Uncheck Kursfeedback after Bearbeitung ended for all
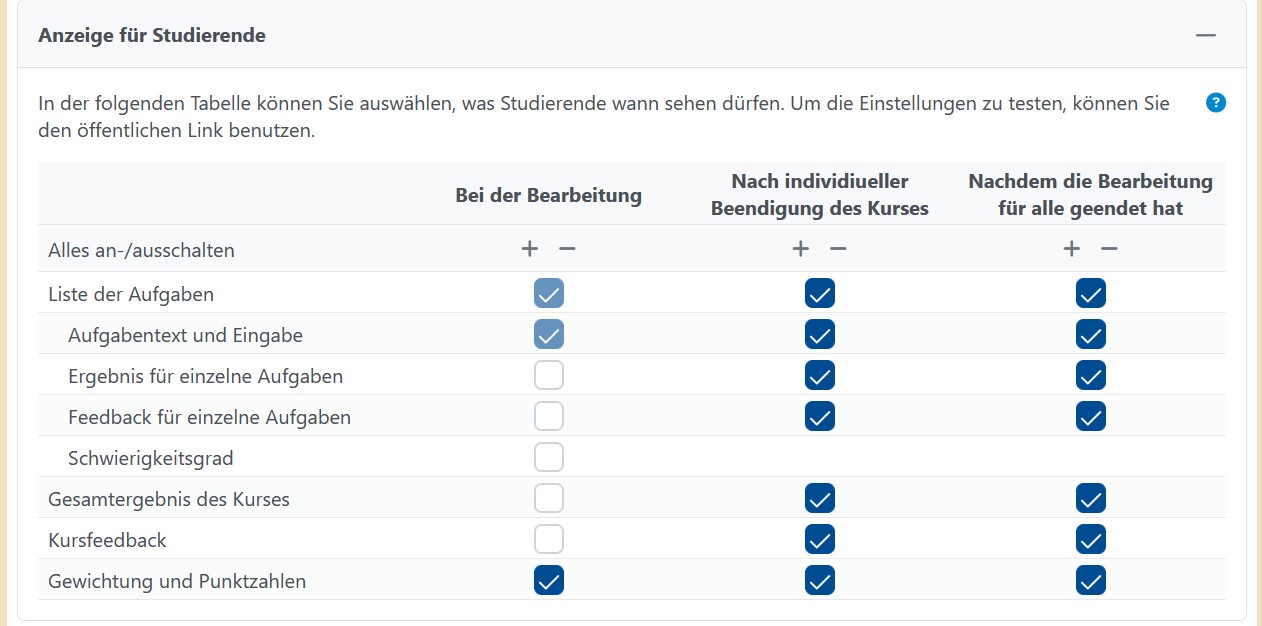The height and width of the screenshot is (626, 1262). click(1091, 540)
